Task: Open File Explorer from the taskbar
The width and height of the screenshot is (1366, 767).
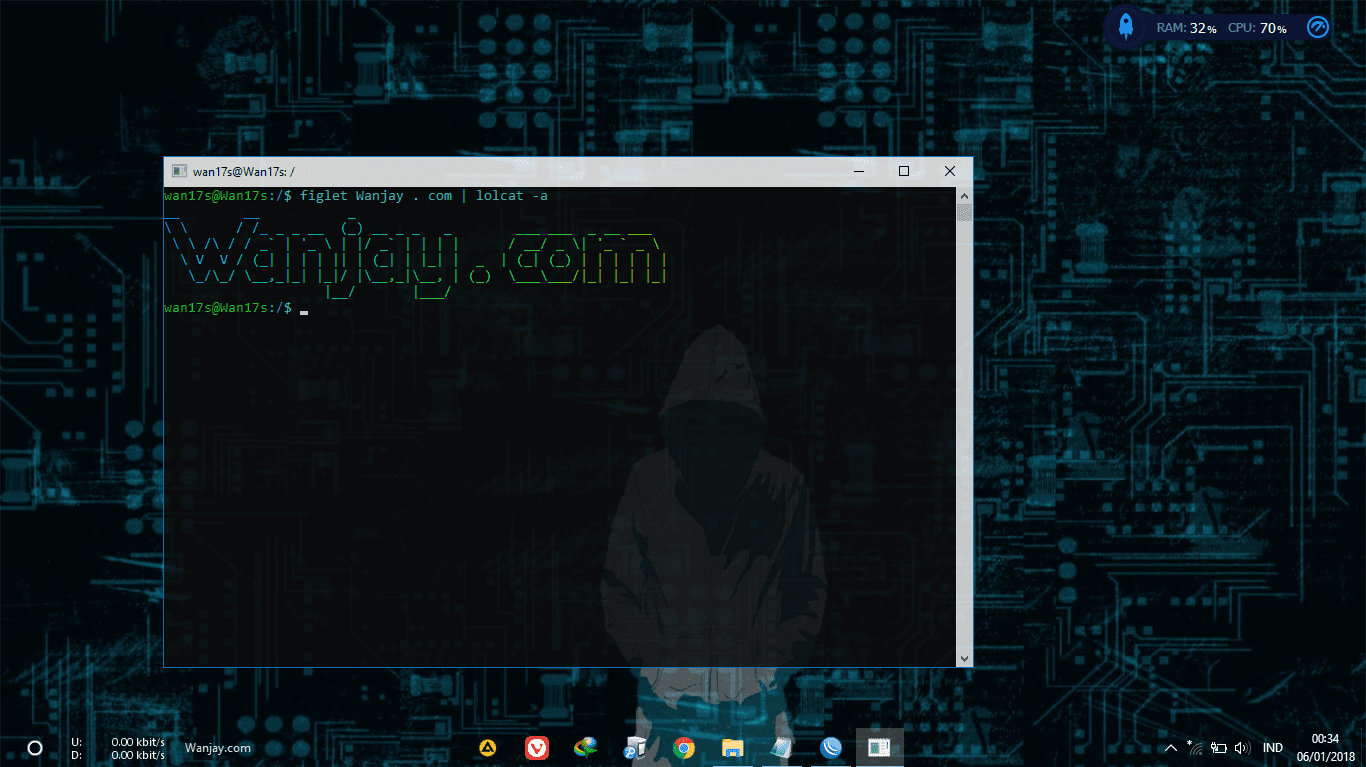Action: point(733,747)
